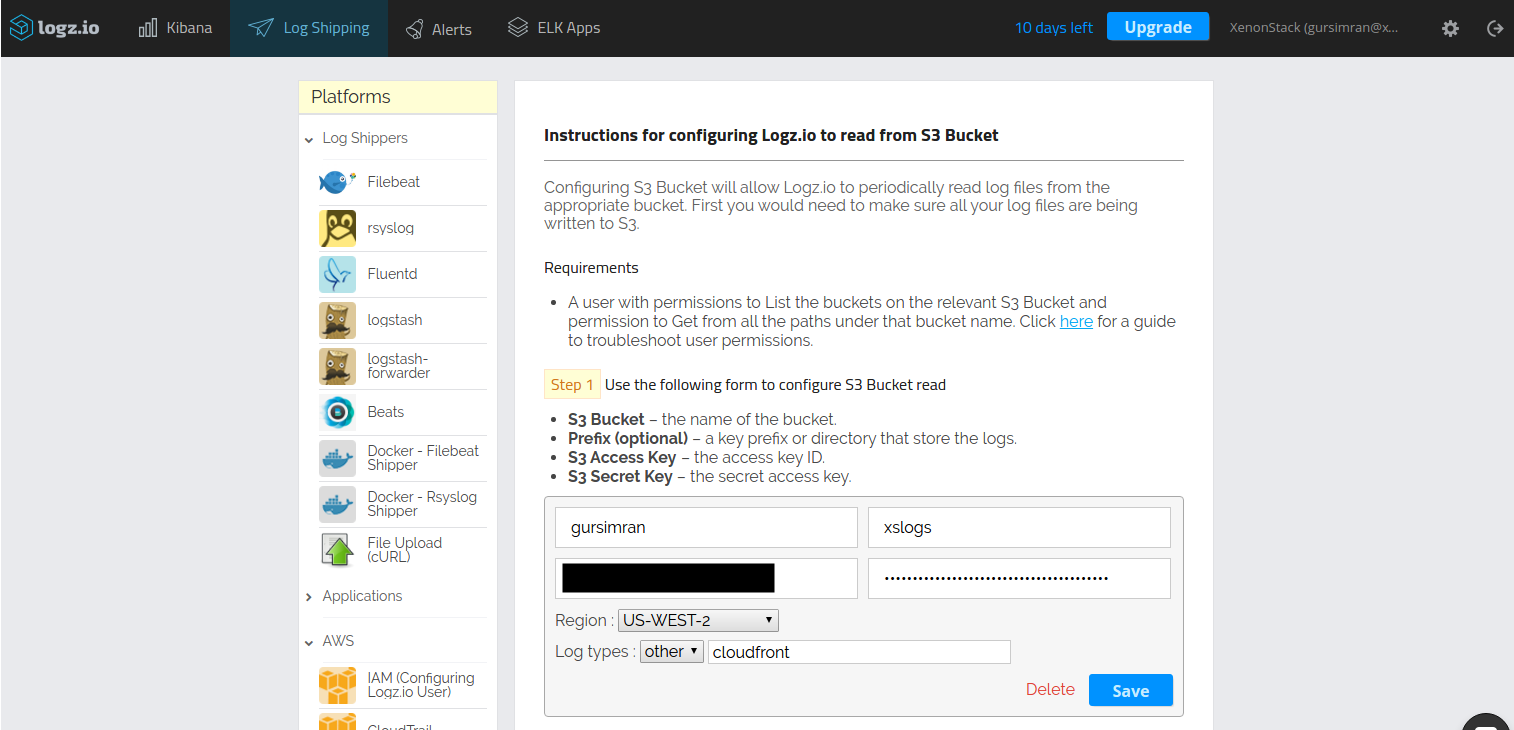Click the logz.io logo

(55, 28)
